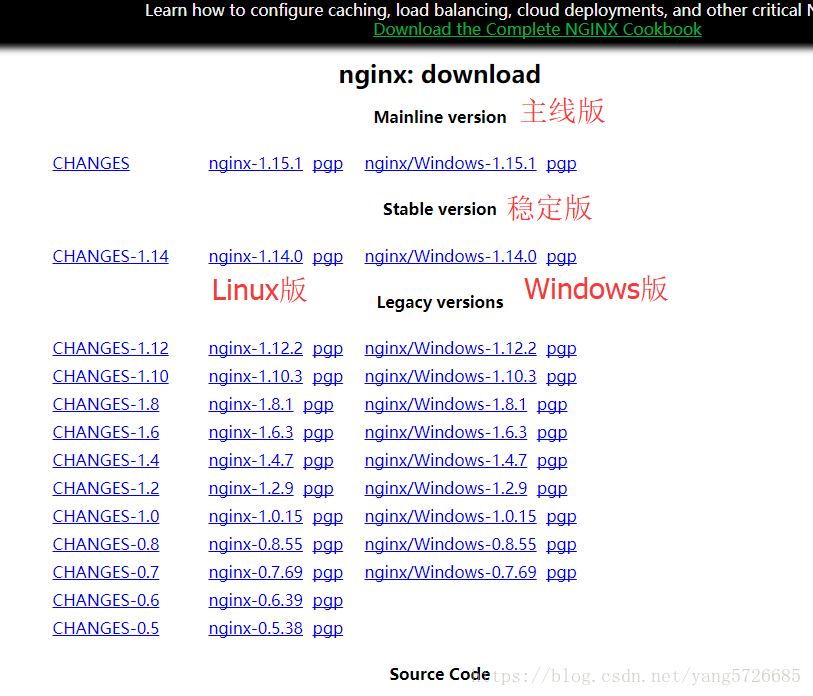Screen dimensions: 813x696
Task: Download nginx/Windows-1.10.3
Action: (451, 377)
